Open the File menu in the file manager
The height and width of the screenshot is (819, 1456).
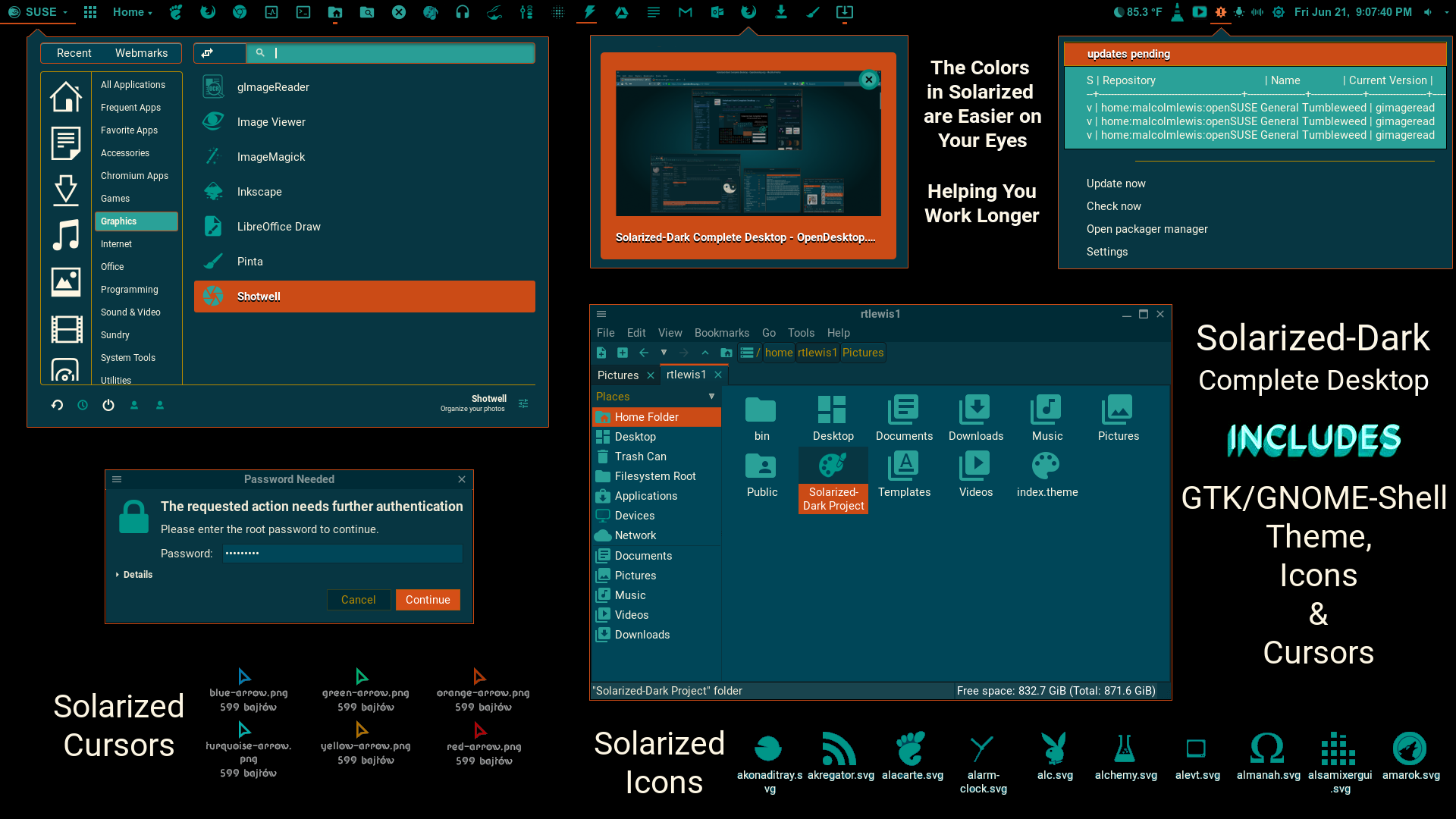click(605, 333)
